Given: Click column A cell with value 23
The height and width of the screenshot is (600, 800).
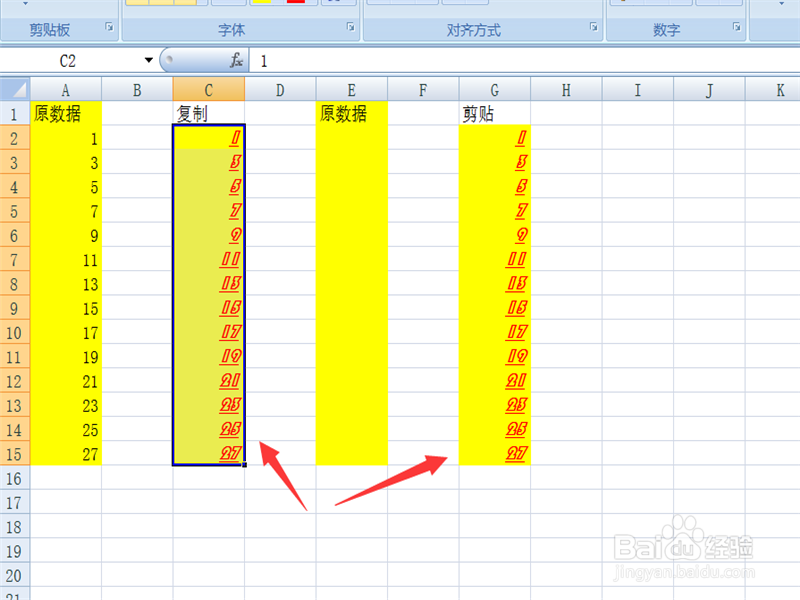Looking at the screenshot, I should click(x=66, y=405).
